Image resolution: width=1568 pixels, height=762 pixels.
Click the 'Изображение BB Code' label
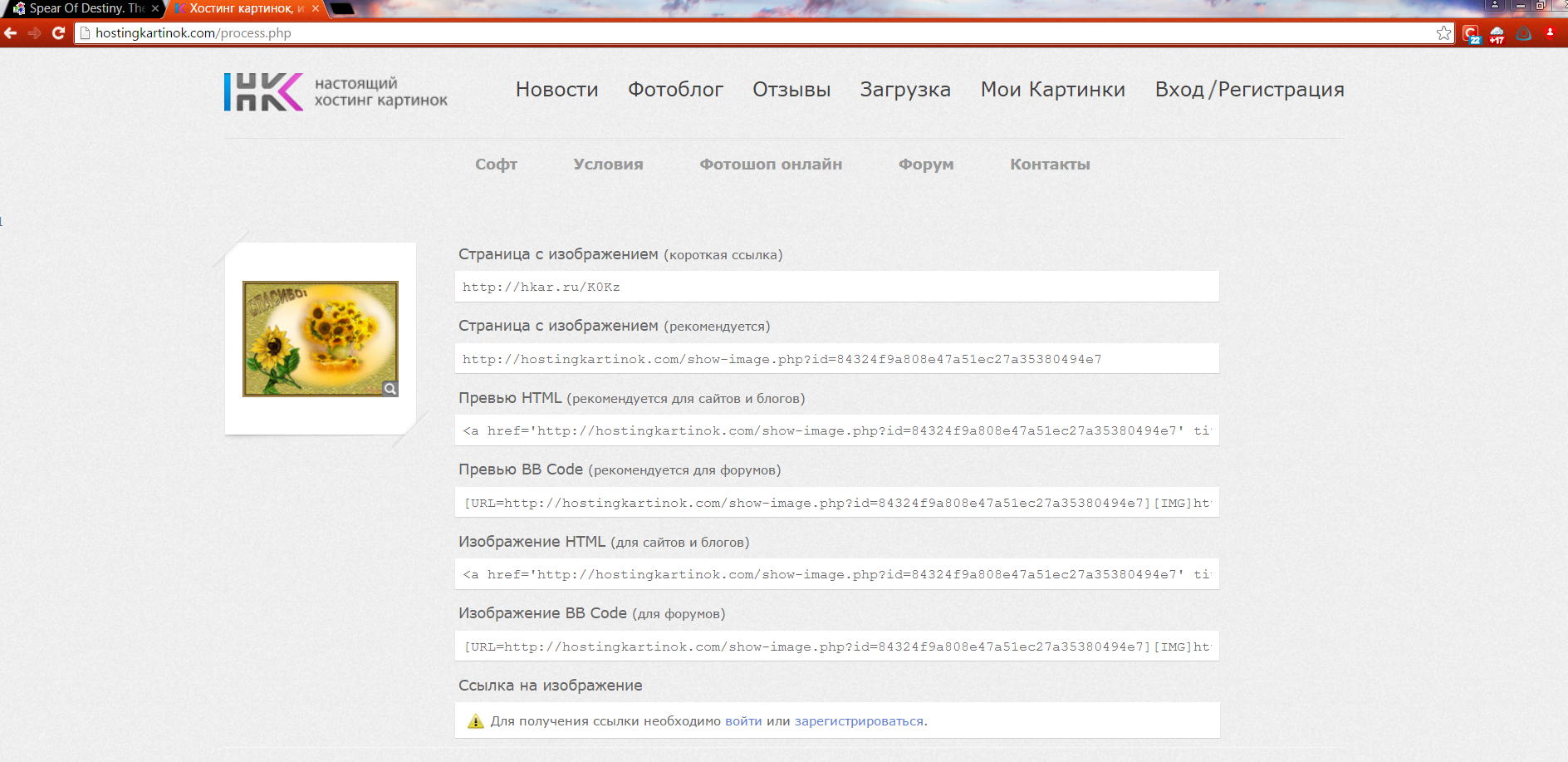[542, 613]
